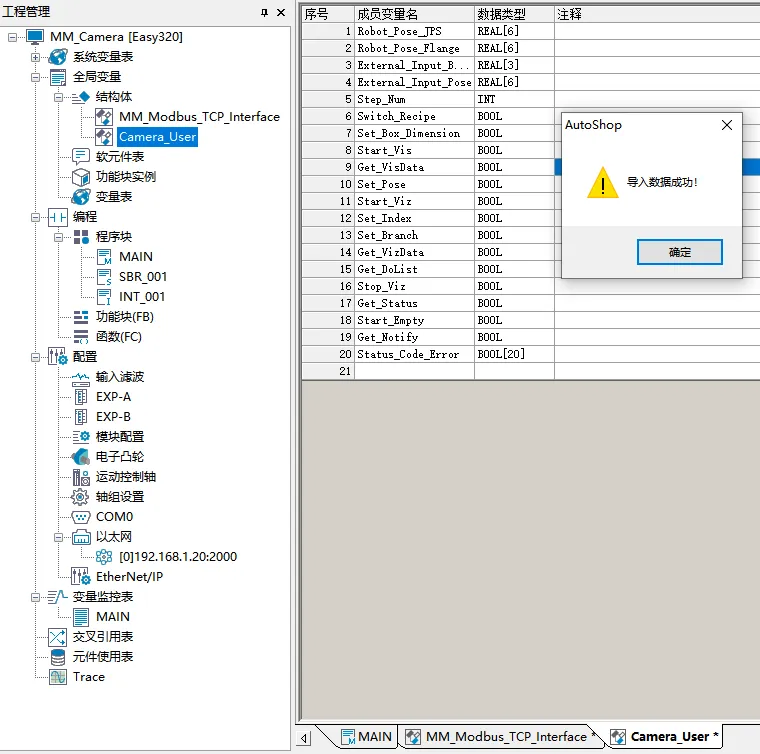Viewport: 760px width, 754px height.
Task: Click the SBR_001 subroutine icon
Action: 104,277
